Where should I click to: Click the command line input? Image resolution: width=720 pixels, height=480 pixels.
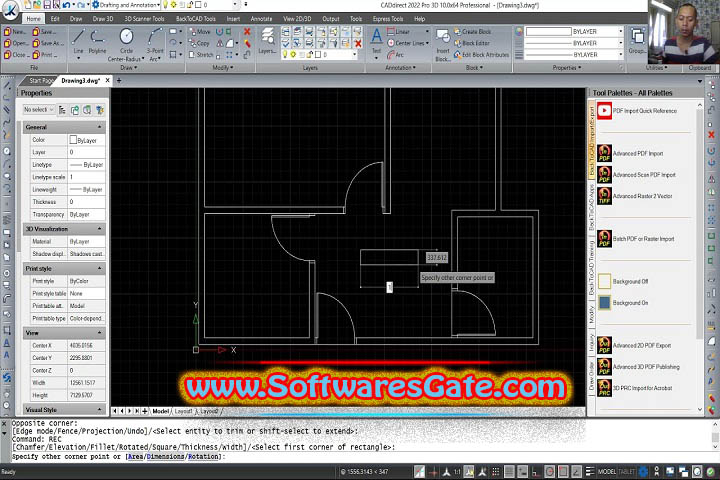360,457
